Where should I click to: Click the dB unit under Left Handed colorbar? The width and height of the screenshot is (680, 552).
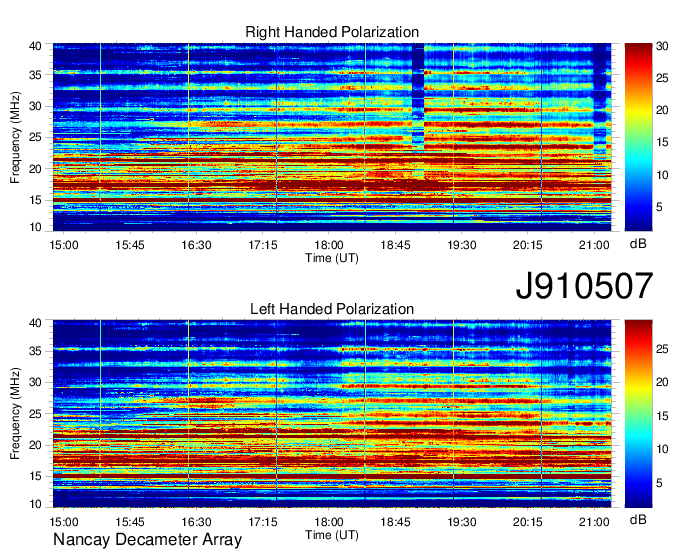click(638, 519)
